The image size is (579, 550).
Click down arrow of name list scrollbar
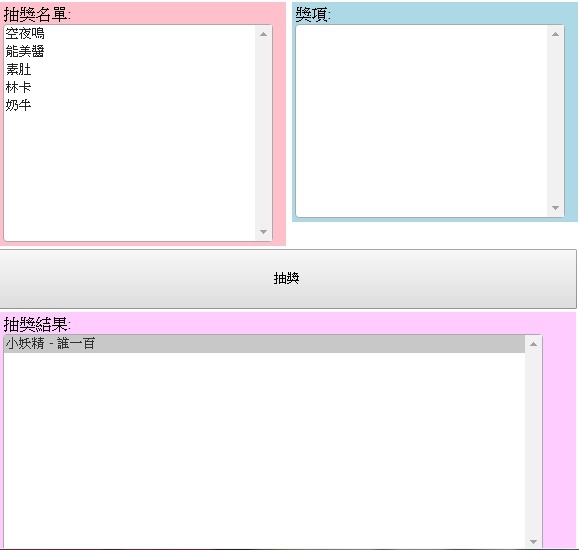[263, 232]
